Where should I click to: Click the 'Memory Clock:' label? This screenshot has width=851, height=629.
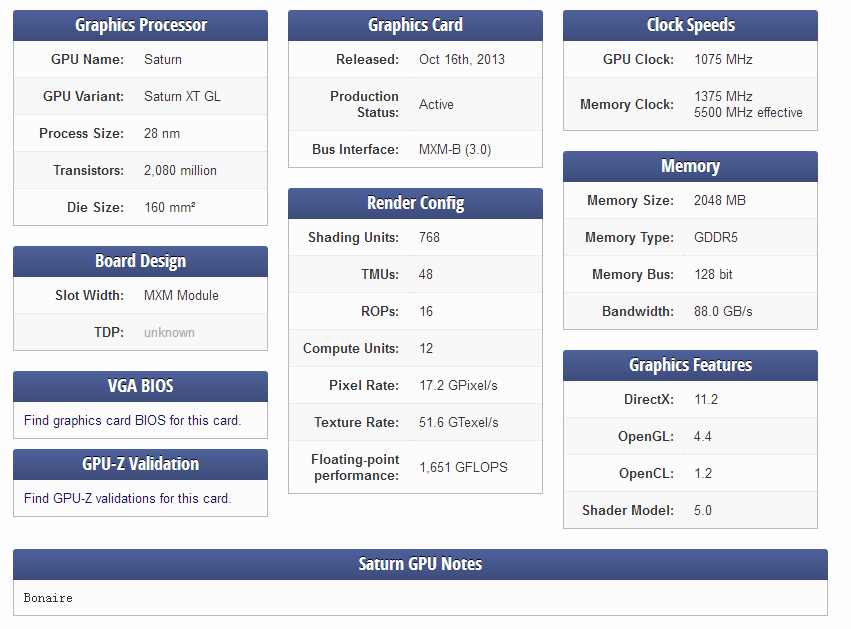tap(627, 104)
